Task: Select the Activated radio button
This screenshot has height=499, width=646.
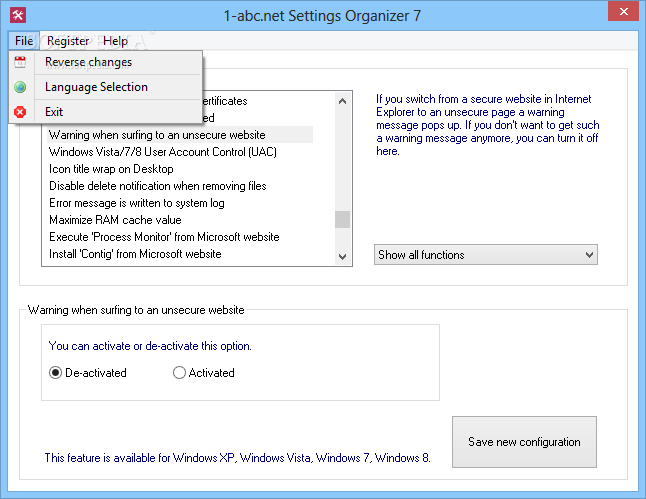Action: coord(204,373)
